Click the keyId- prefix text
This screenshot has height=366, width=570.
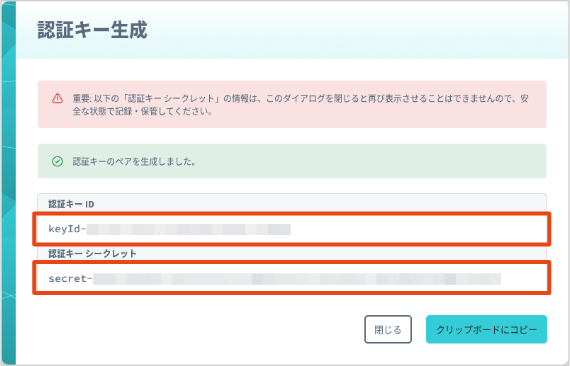click(x=67, y=229)
